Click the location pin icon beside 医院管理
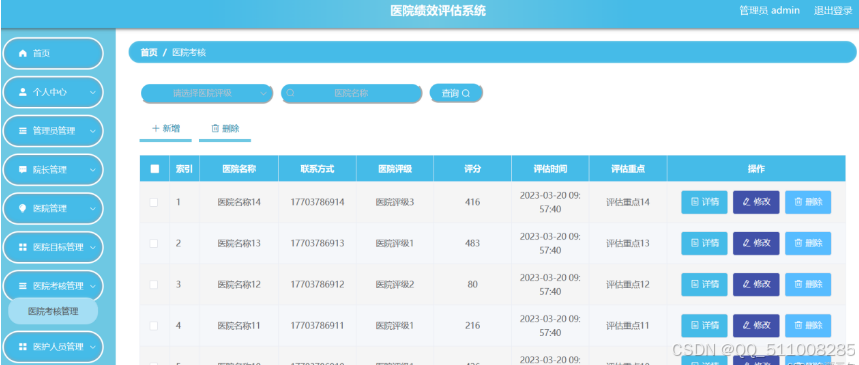Viewport: 859px width, 365px height. (x=22, y=208)
